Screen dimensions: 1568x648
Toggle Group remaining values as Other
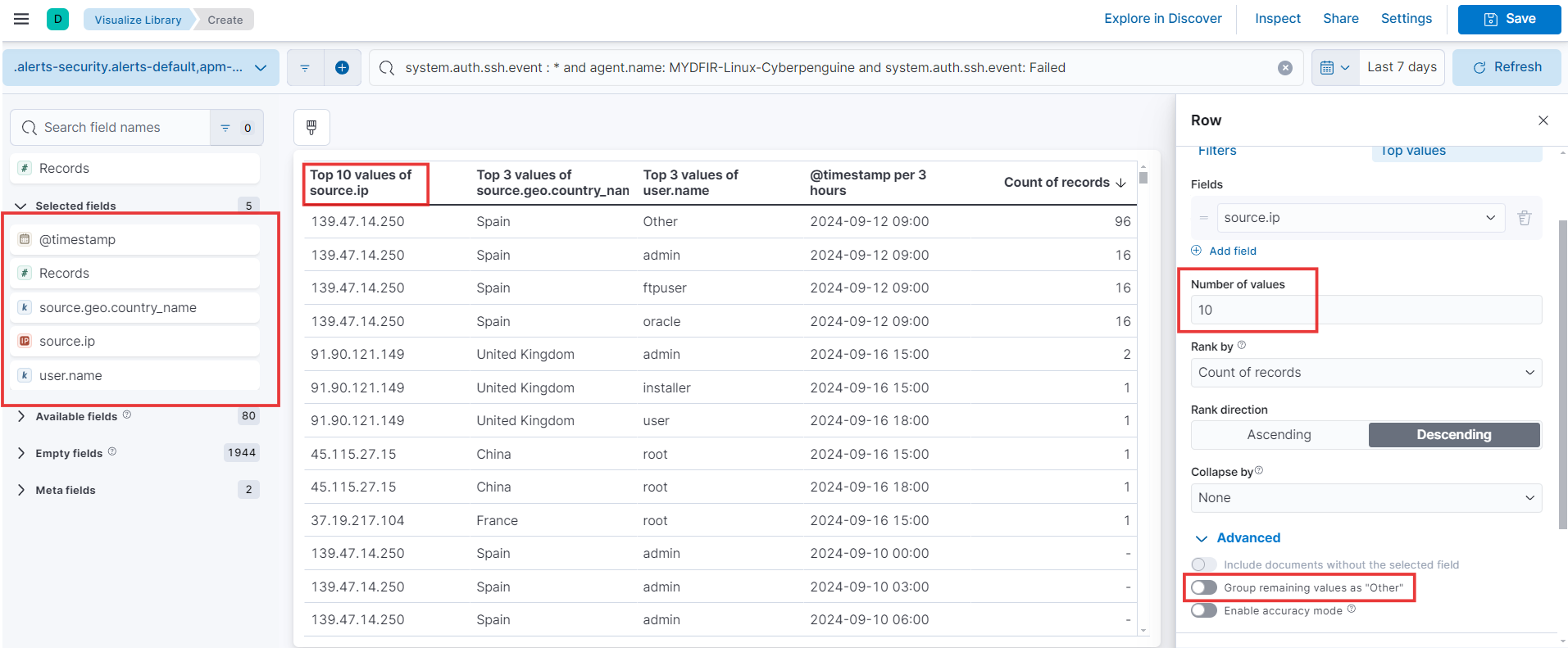(1204, 587)
